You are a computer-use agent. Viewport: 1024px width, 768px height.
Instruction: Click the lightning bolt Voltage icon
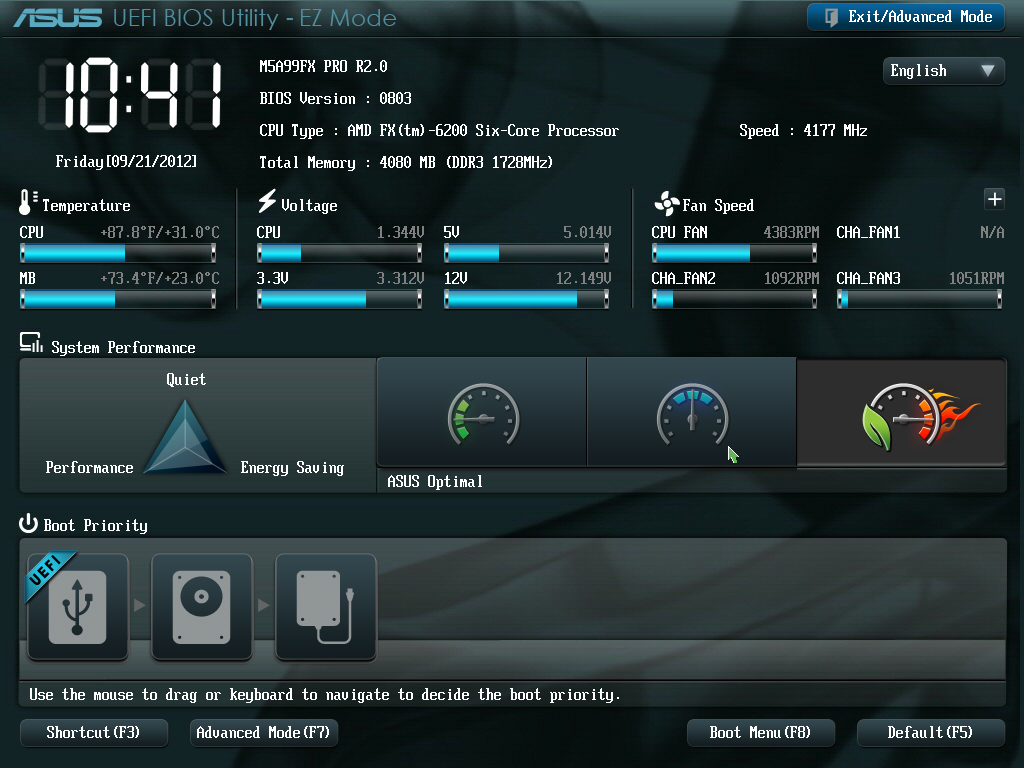pyautogui.click(x=267, y=203)
